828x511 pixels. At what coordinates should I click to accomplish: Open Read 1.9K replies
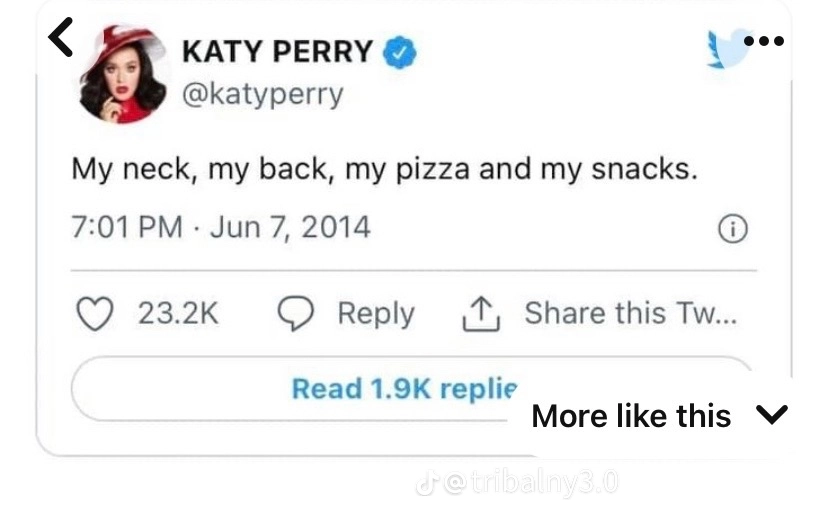click(x=402, y=388)
